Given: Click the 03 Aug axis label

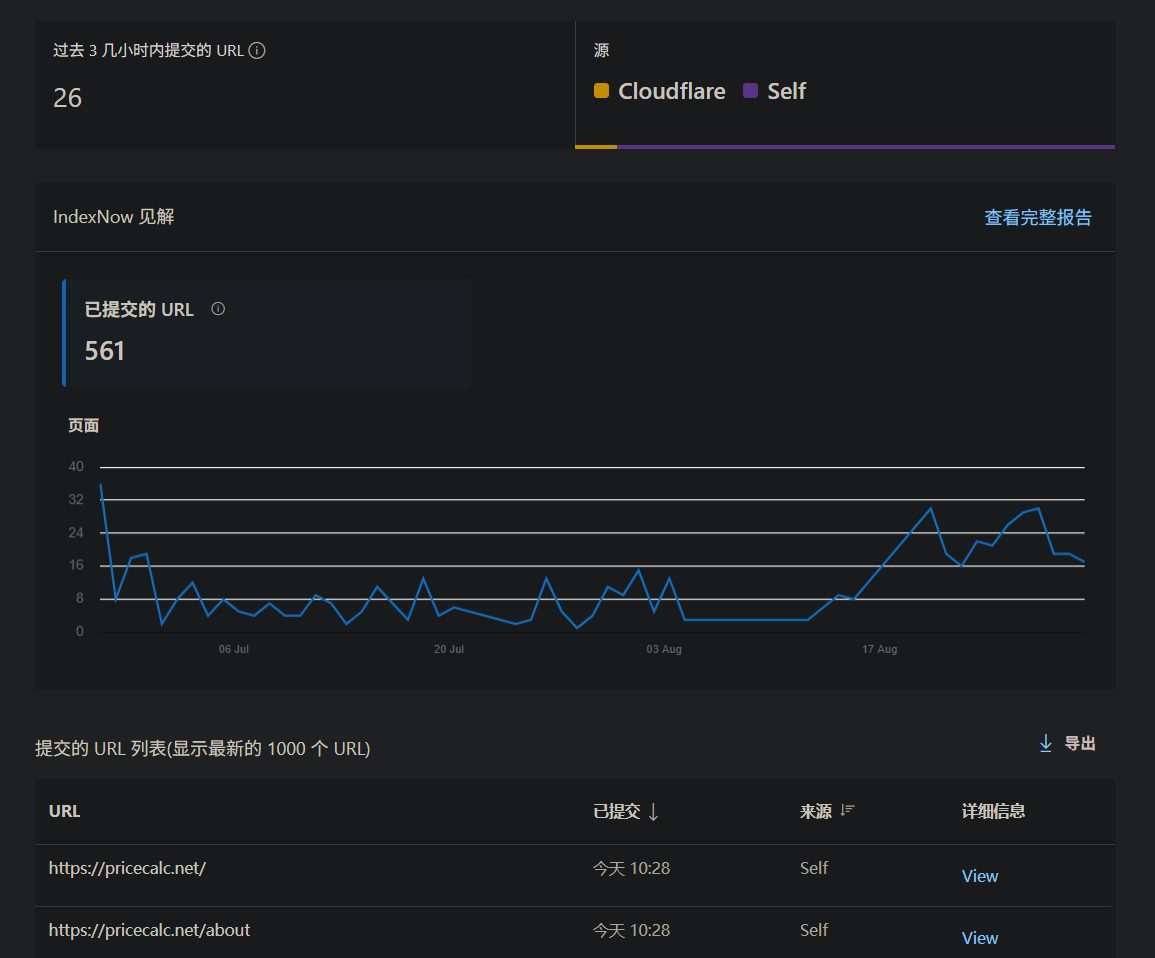Looking at the screenshot, I should (x=664, y=649).
